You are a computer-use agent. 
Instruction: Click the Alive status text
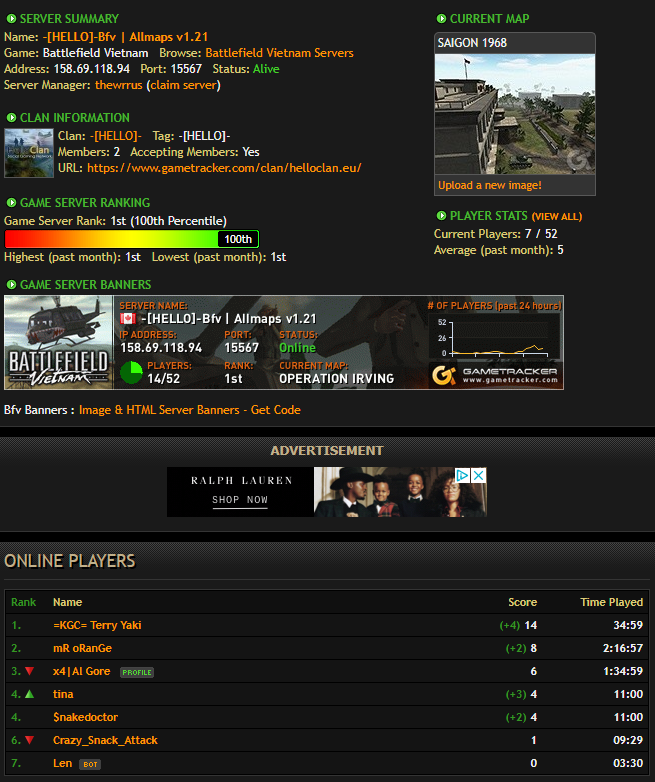point(266,69)
